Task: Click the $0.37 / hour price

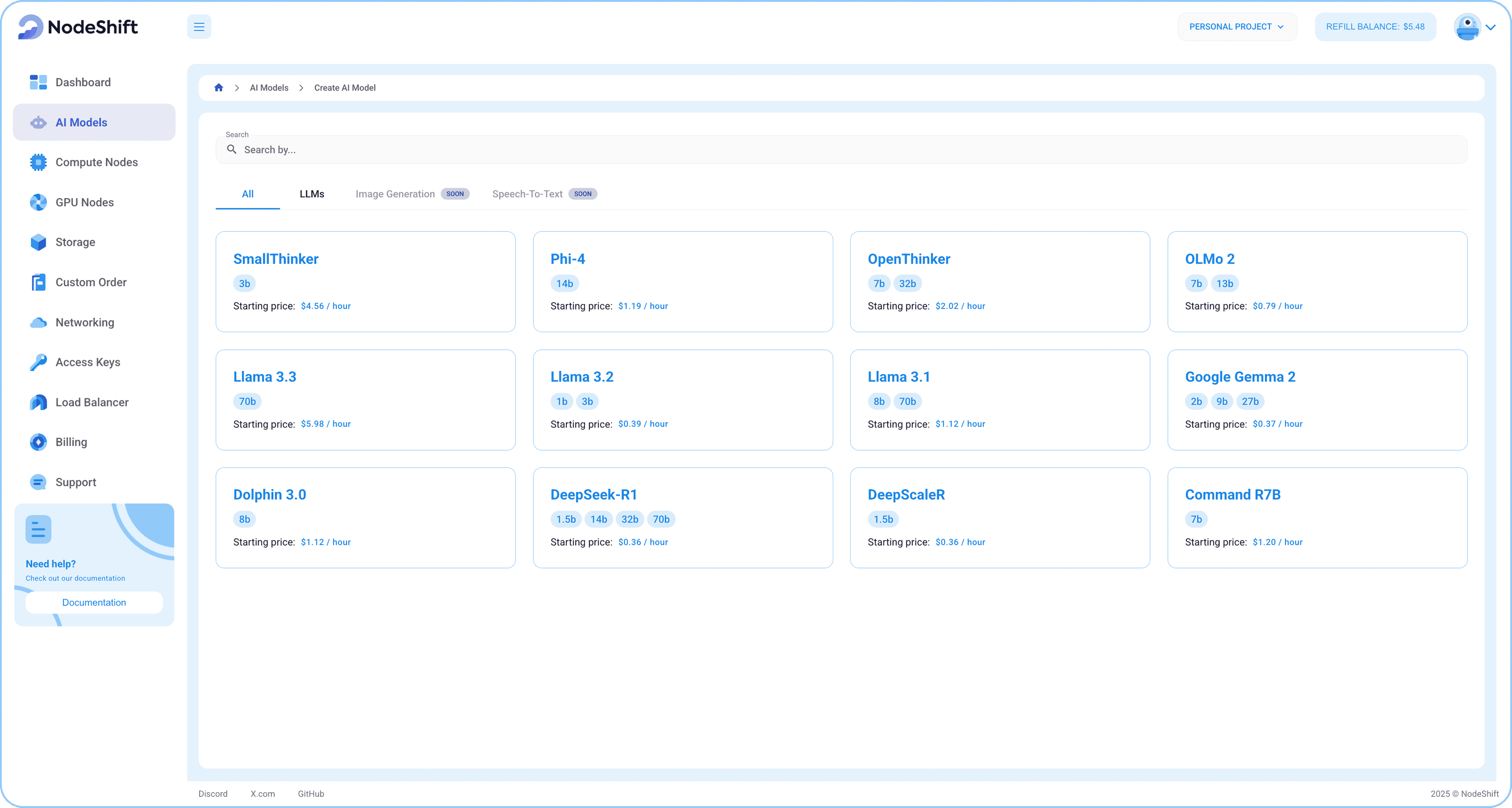Action: (x=1277, y=423)
